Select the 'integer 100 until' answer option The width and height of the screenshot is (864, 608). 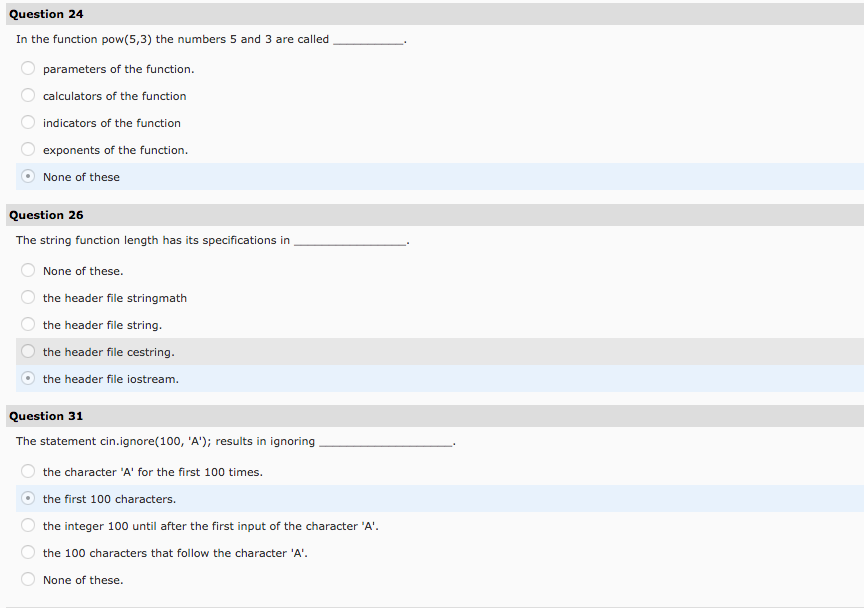click(27, 525)
